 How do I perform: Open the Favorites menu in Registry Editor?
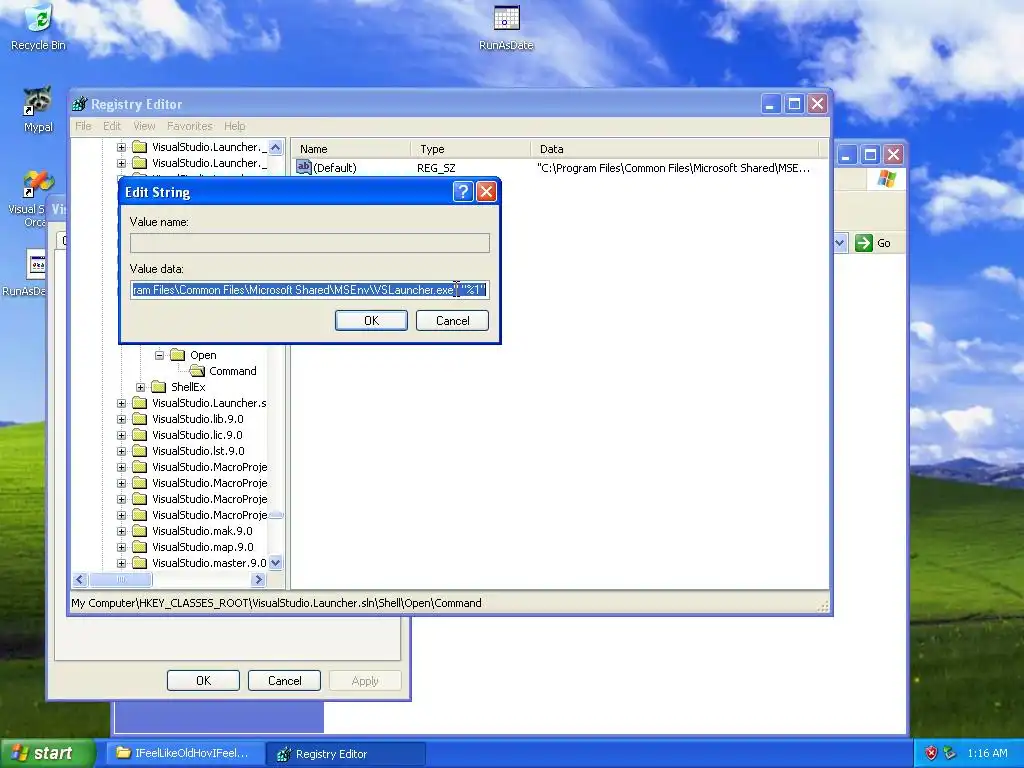[189, 126]
